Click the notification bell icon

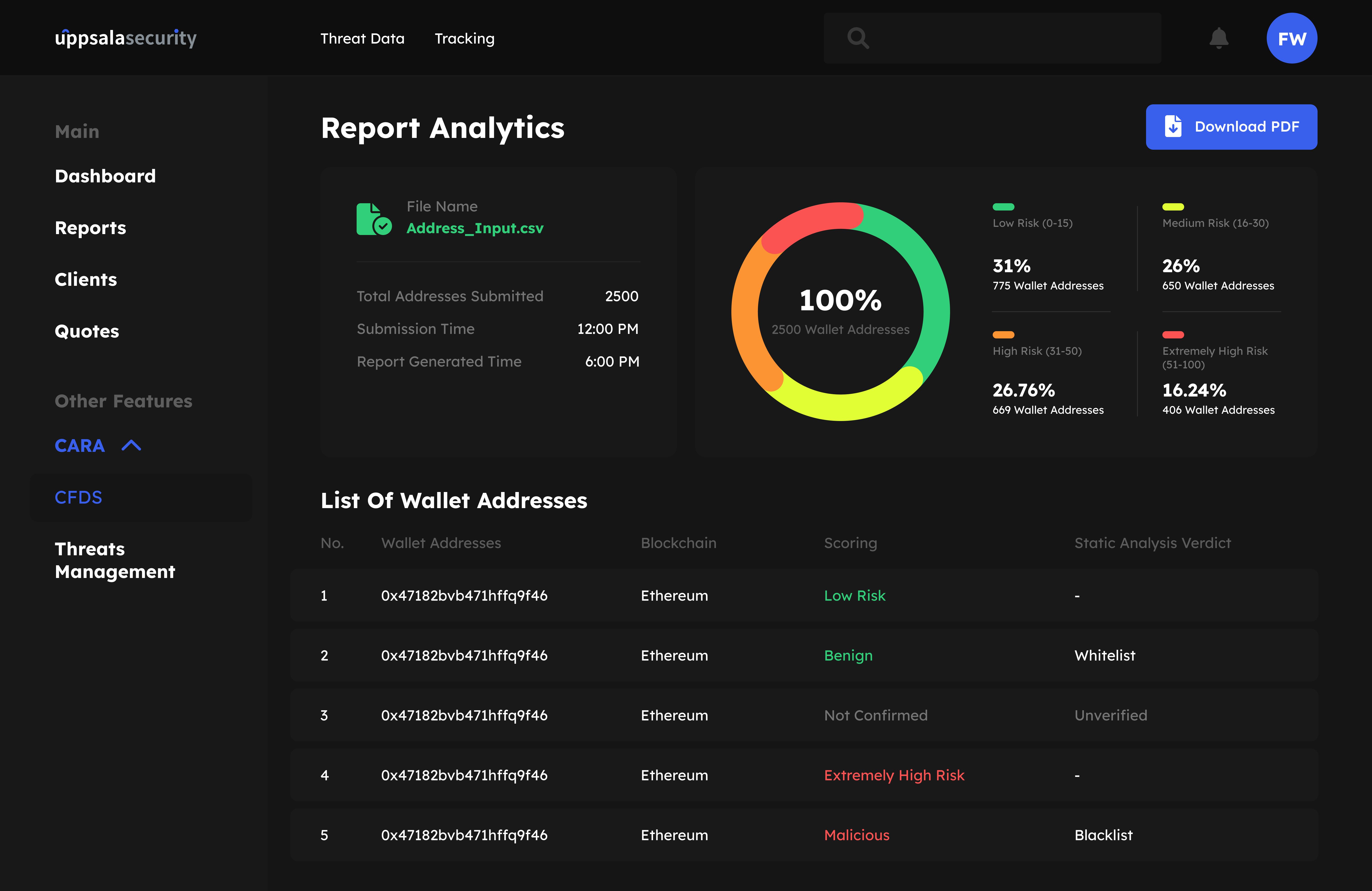(x=1218, y=38)
